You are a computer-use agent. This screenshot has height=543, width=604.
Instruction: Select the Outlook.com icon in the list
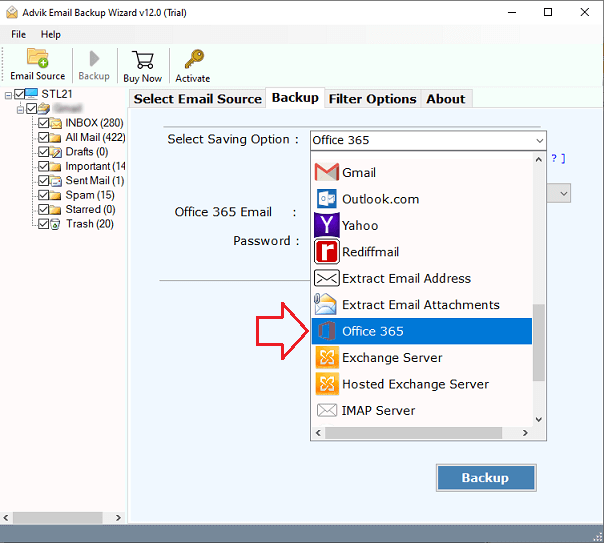[327, 199]
